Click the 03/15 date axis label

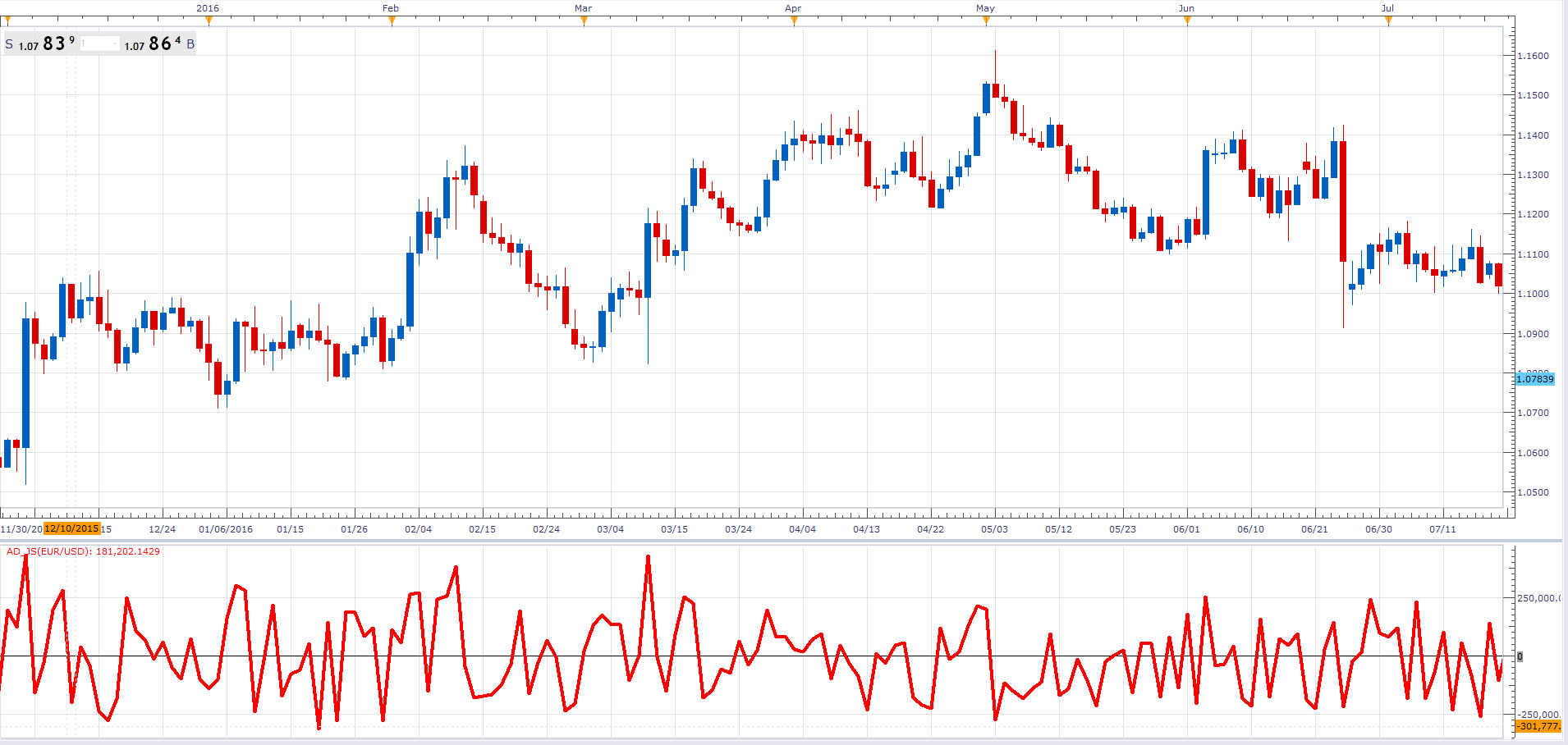click(x=674, y=529)
